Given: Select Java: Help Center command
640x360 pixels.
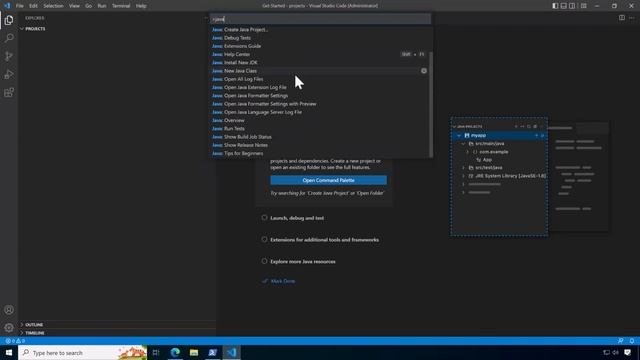Looking at the screenshot, I should point(321,54).
